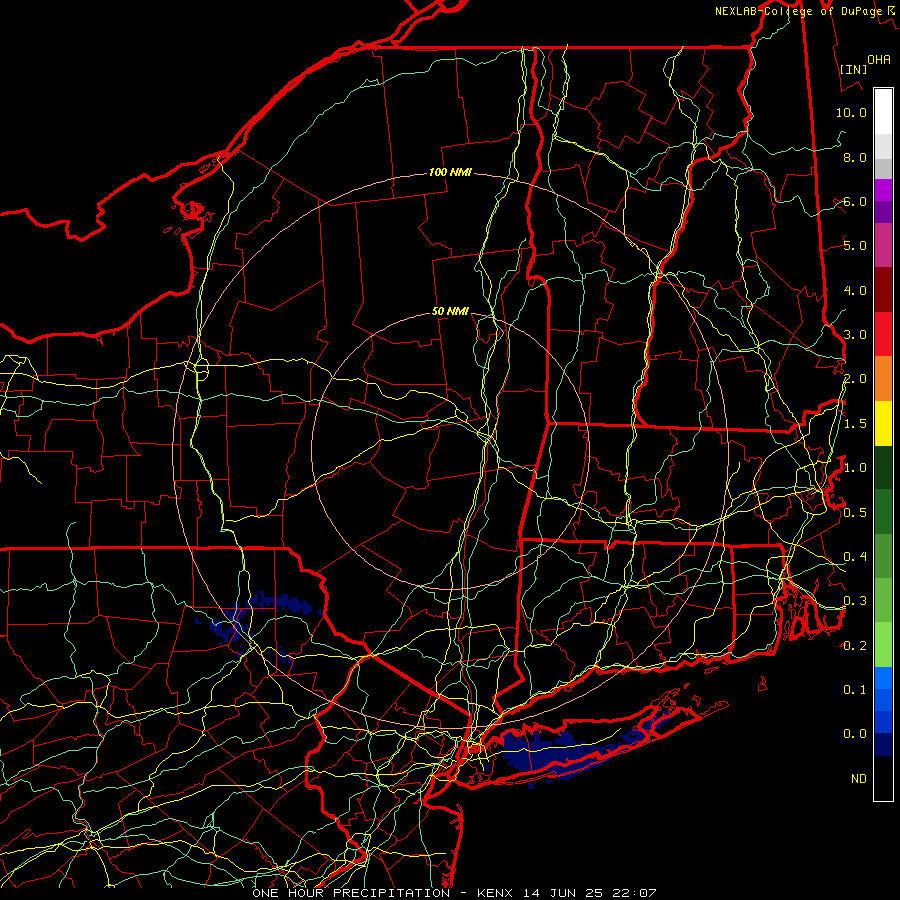900x900 pixels.
Task: Click the 0.5 legend value
Action: 855,513
